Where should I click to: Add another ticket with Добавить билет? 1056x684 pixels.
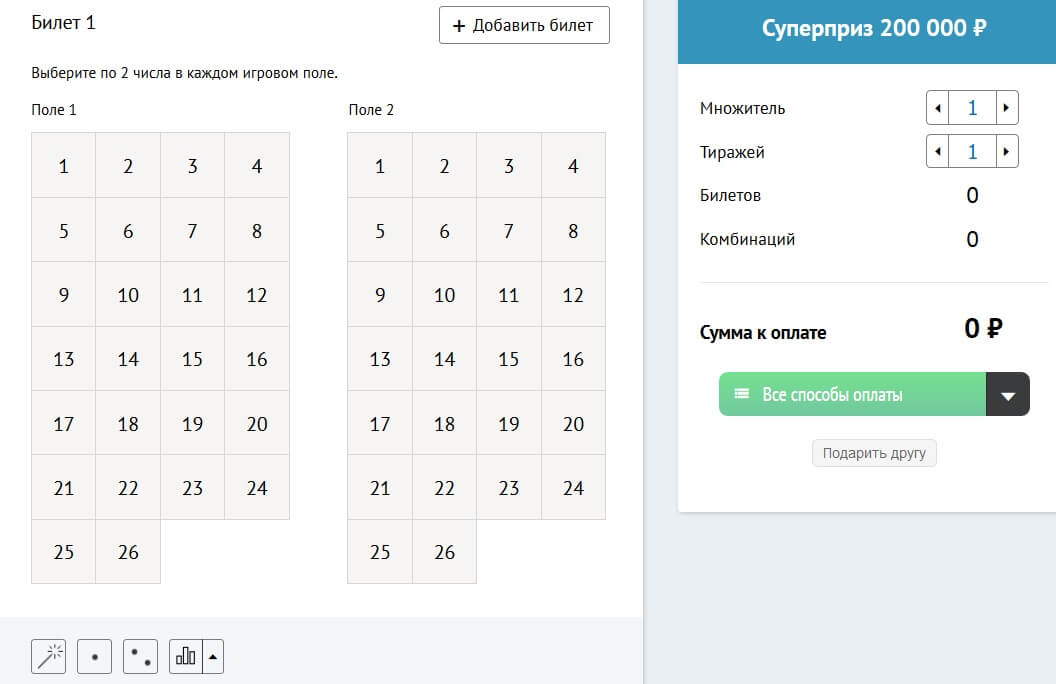click(524, 26)
